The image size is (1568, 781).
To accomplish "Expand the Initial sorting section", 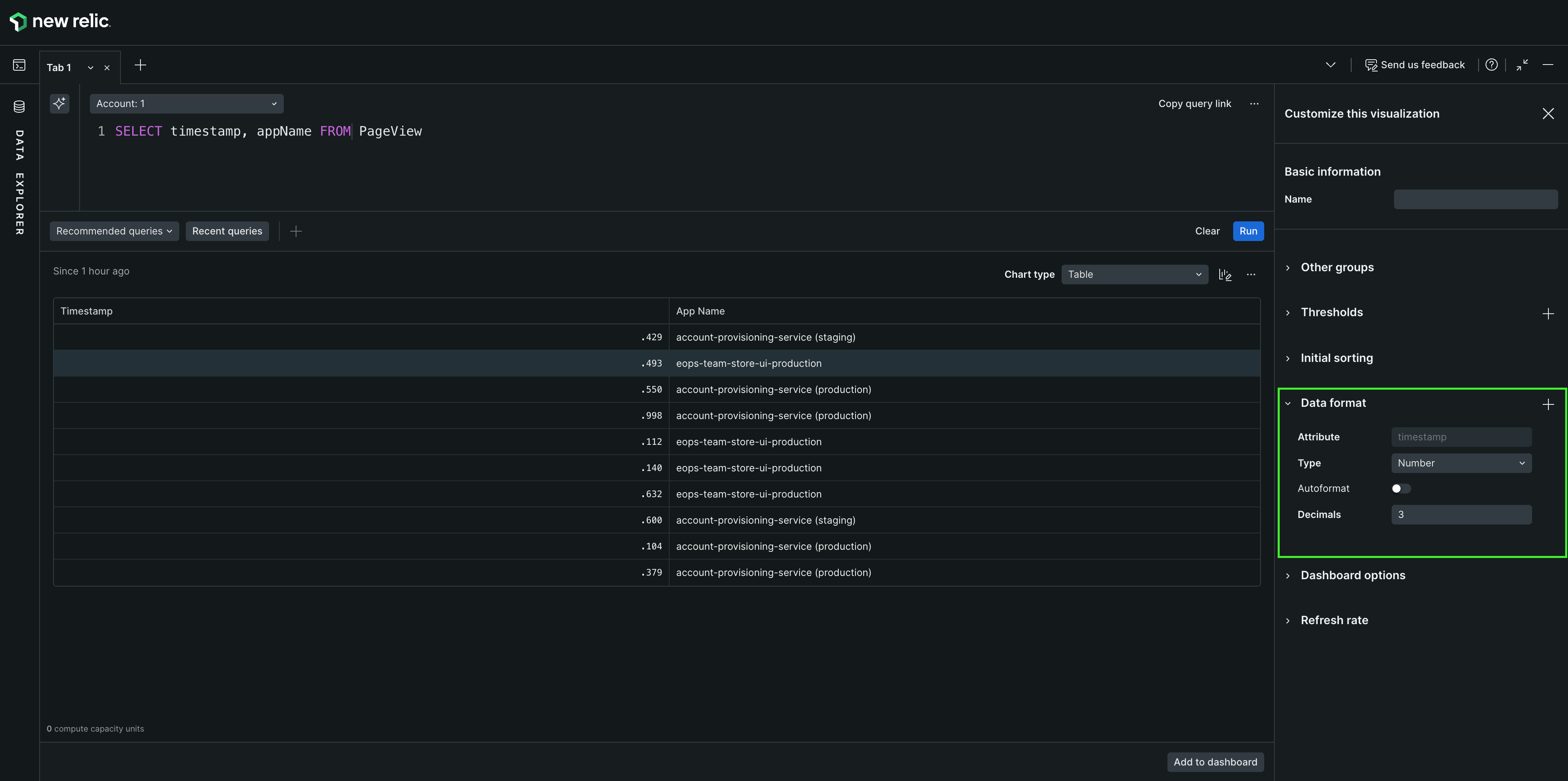I will [x=1336, y=358].
